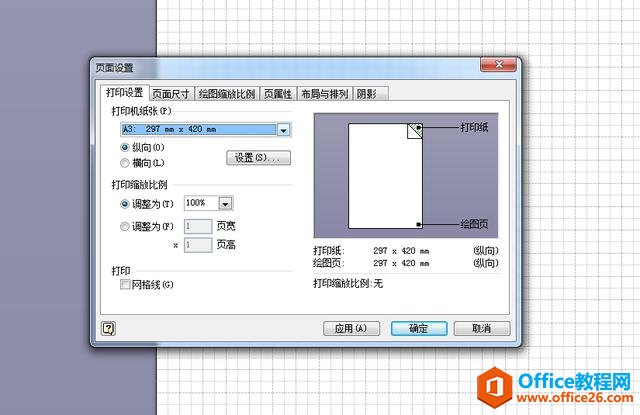The width and height of the screenshot is (640, 415).
Task: Click the 取消 button
Action: [x=482, y=328]
